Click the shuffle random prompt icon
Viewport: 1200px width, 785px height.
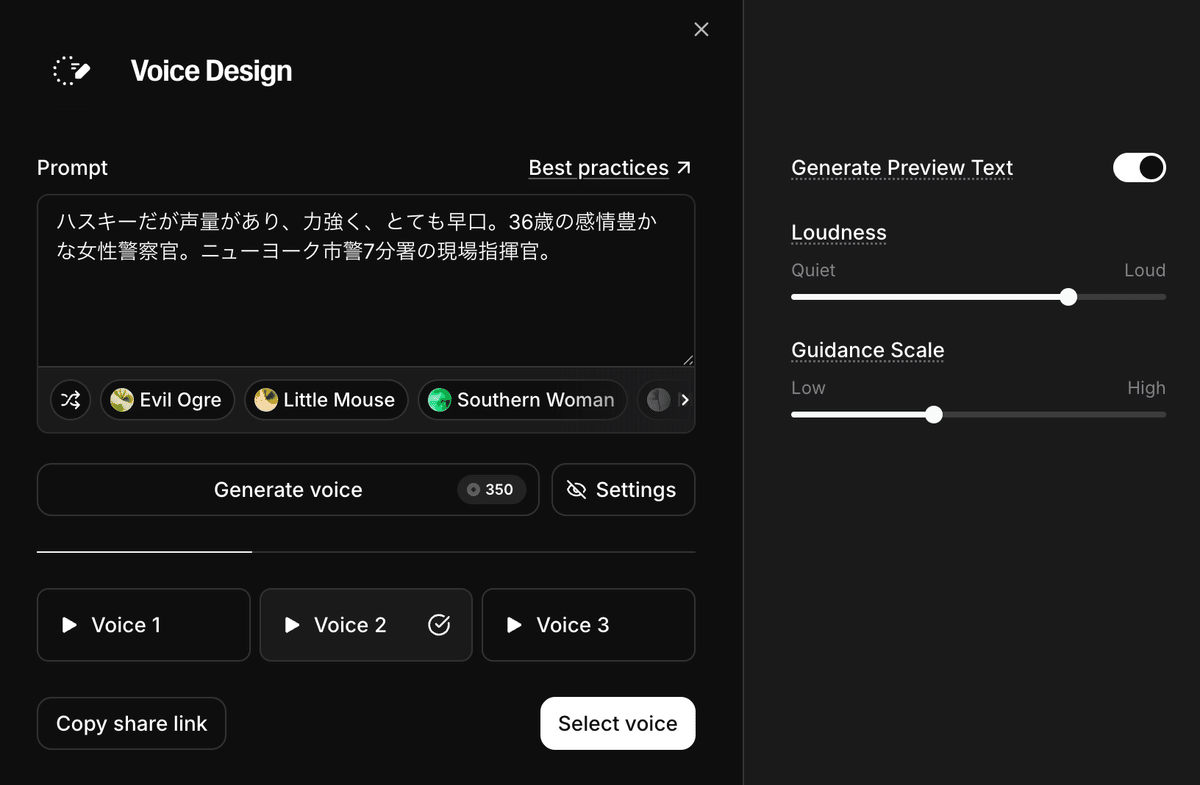point(70,400)
